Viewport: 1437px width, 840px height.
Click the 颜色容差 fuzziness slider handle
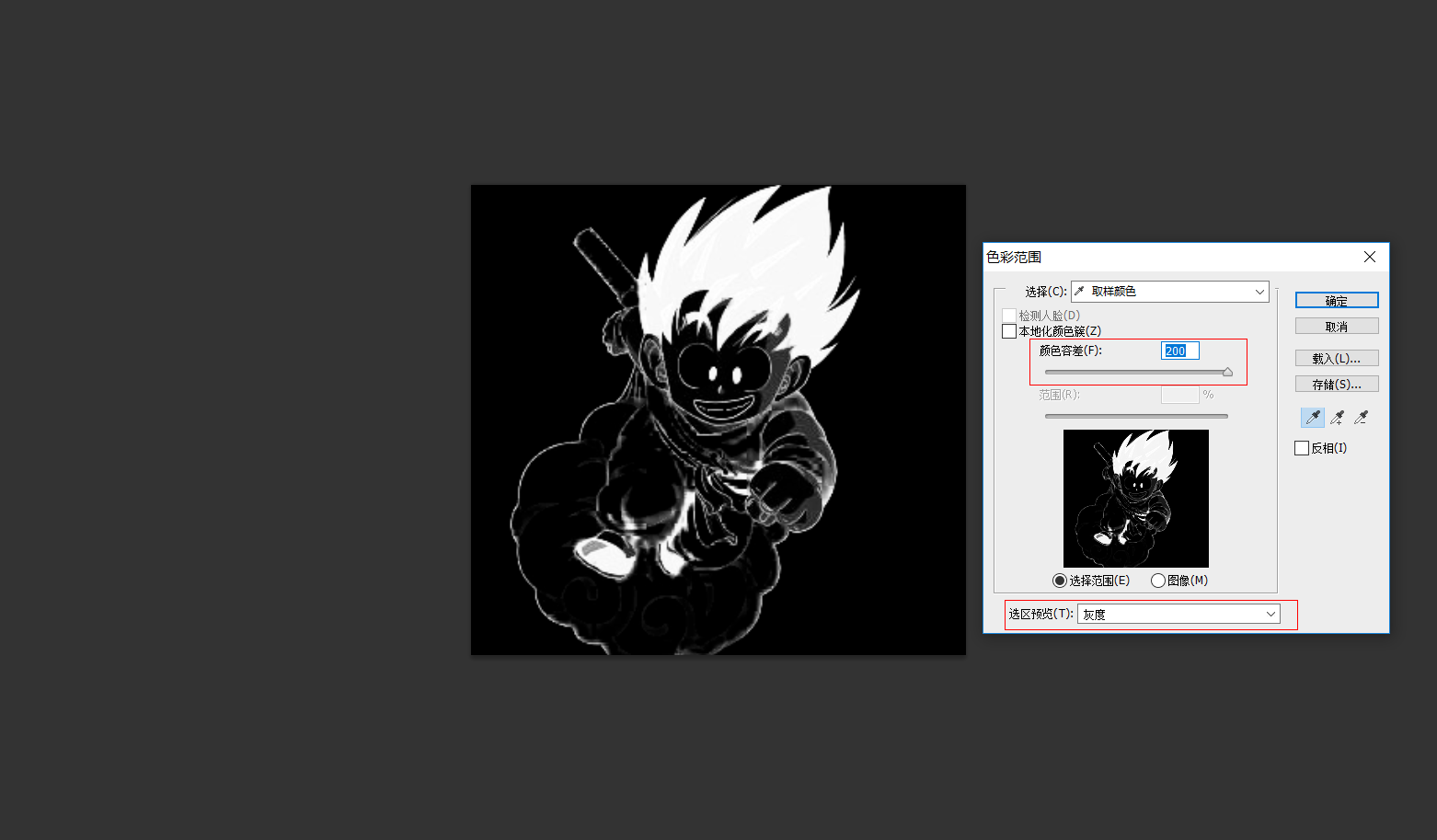1227,372
